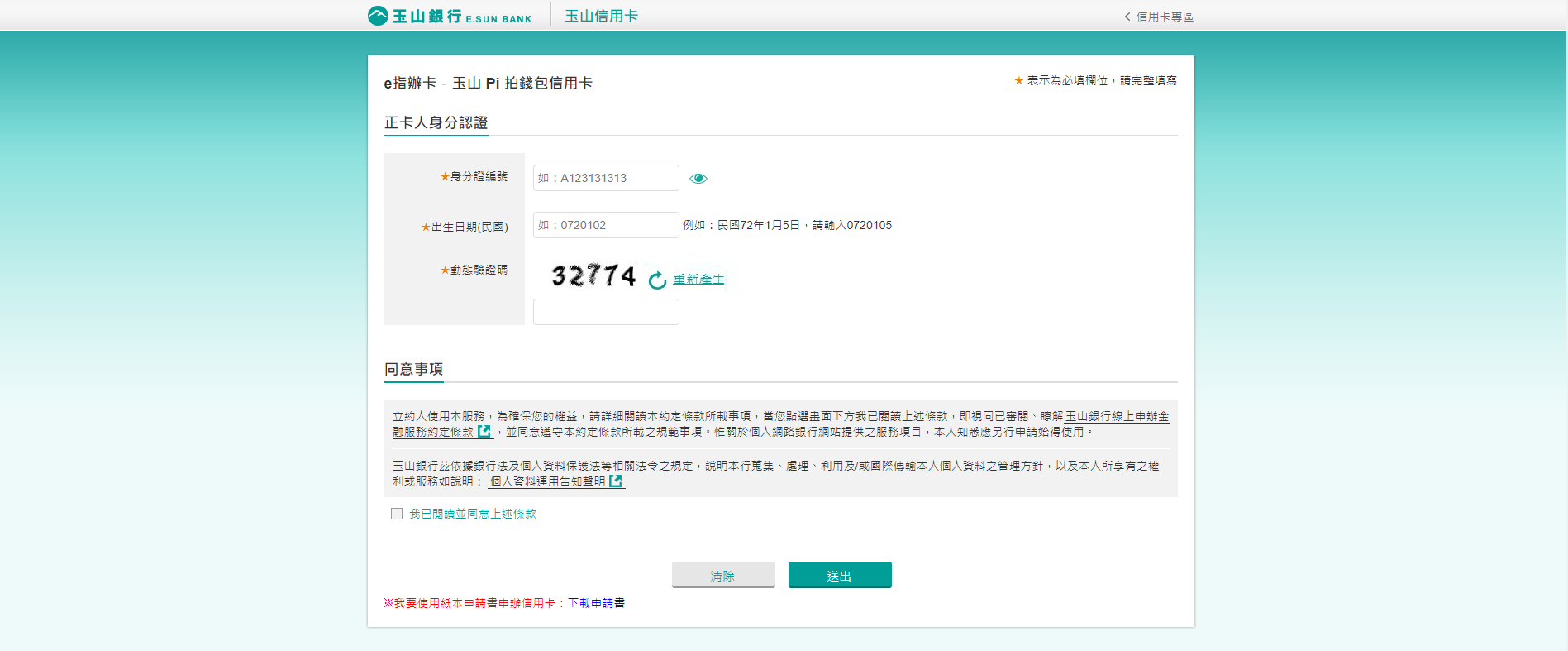Focus the 動態驗證碼 input field
Image resolution: width=1568 pixels, height=651 pixels.
(x=606, y=312)
